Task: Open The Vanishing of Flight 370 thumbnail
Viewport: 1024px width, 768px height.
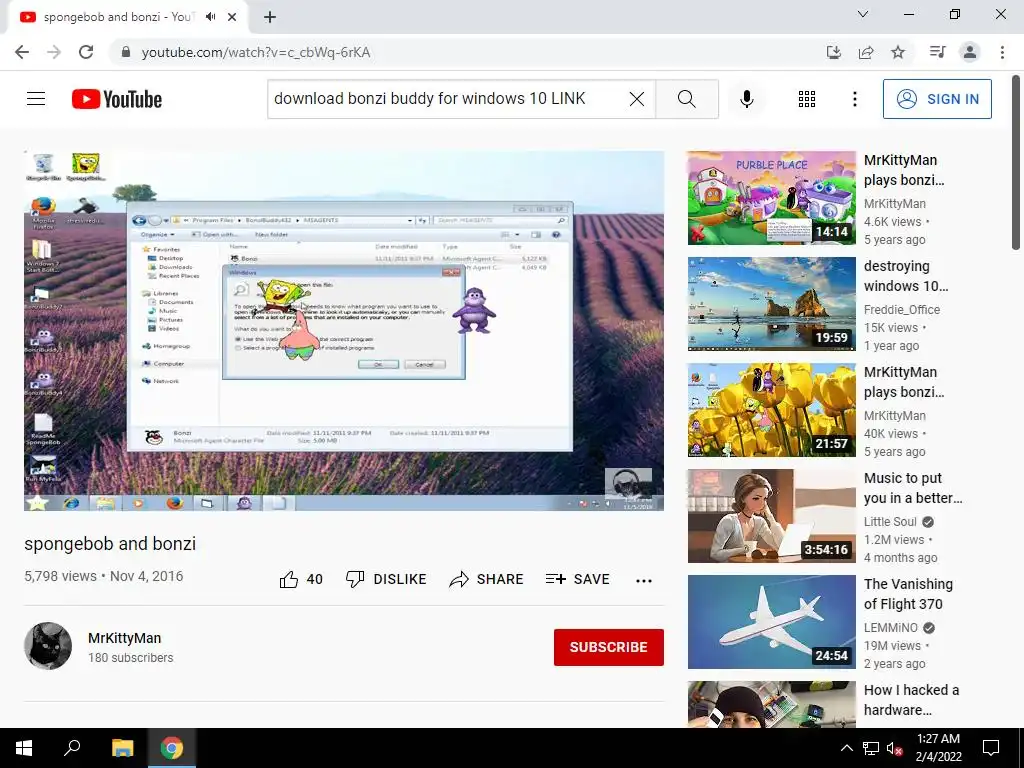Action: (771, 622)
